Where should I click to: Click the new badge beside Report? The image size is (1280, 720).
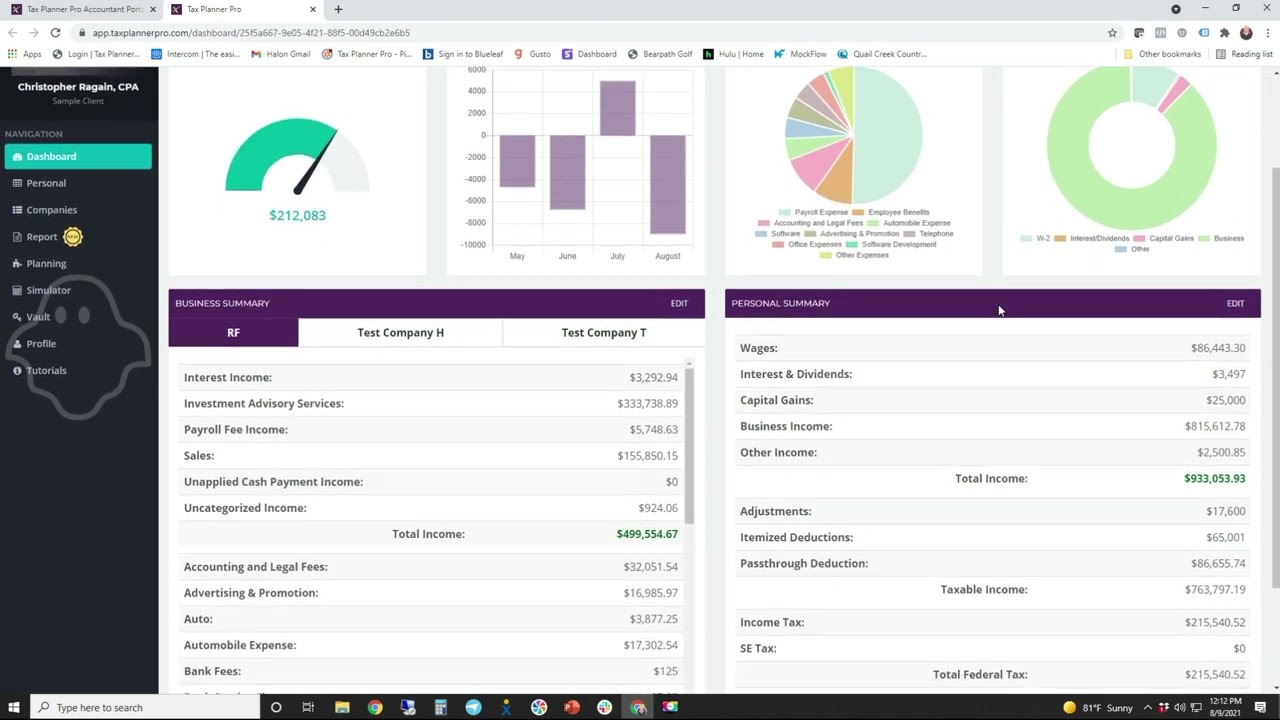pos(73,237)
